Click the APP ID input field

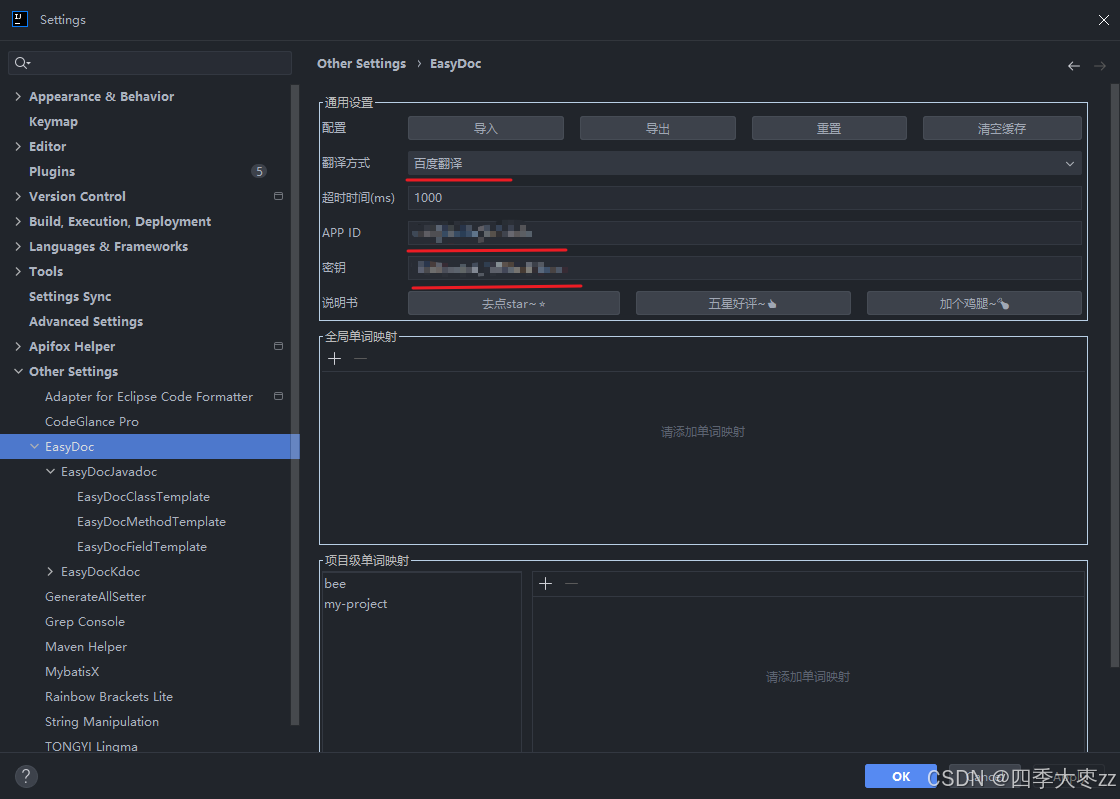[x=744, y=233]
